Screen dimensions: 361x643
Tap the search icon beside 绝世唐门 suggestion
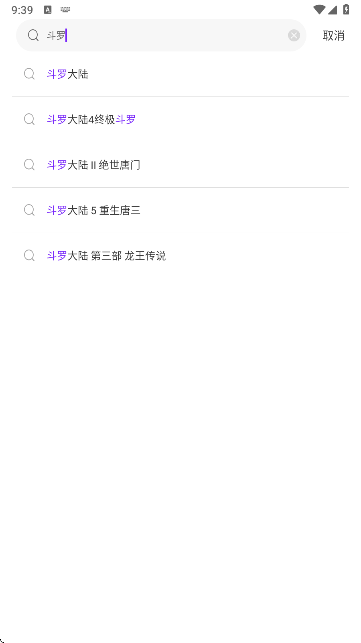29,165
